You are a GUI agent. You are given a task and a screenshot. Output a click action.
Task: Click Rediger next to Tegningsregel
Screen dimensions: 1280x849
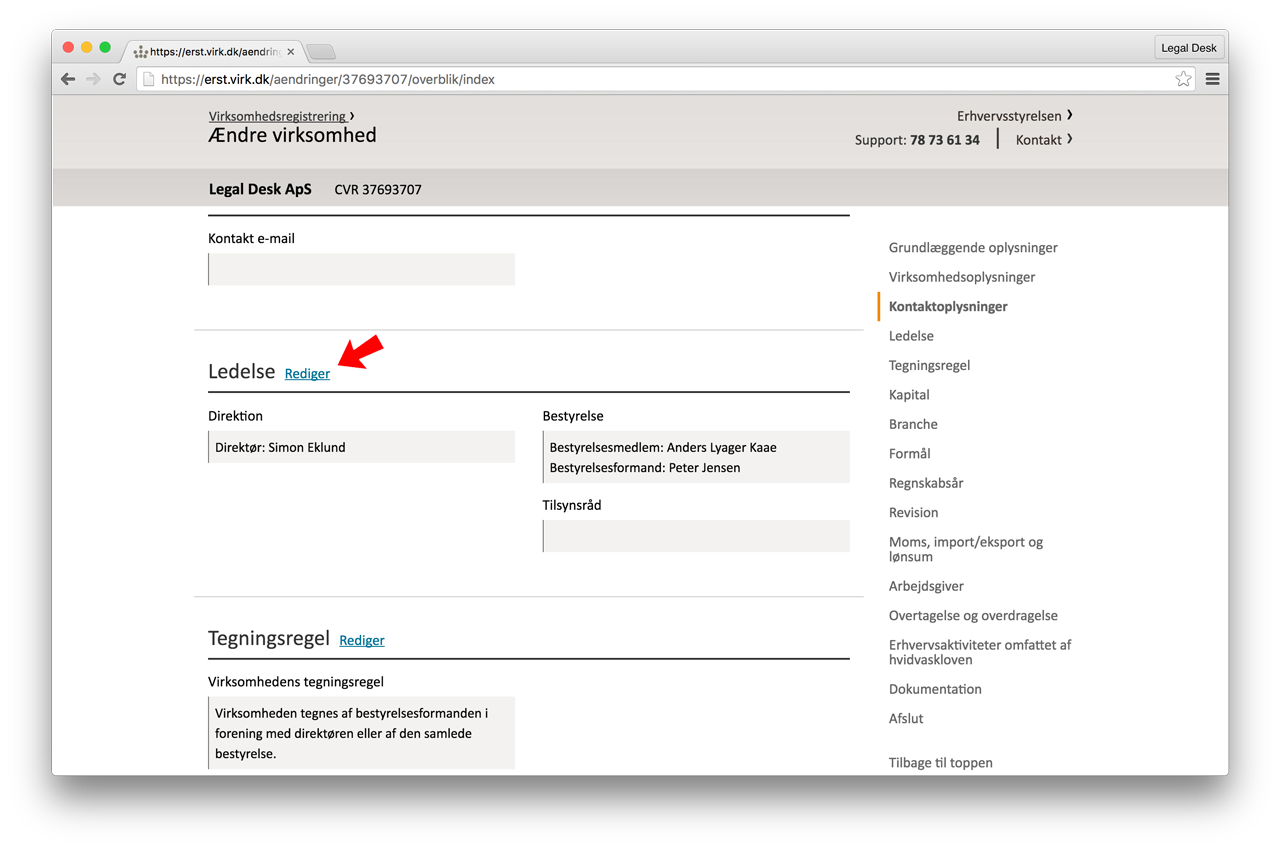362,640
